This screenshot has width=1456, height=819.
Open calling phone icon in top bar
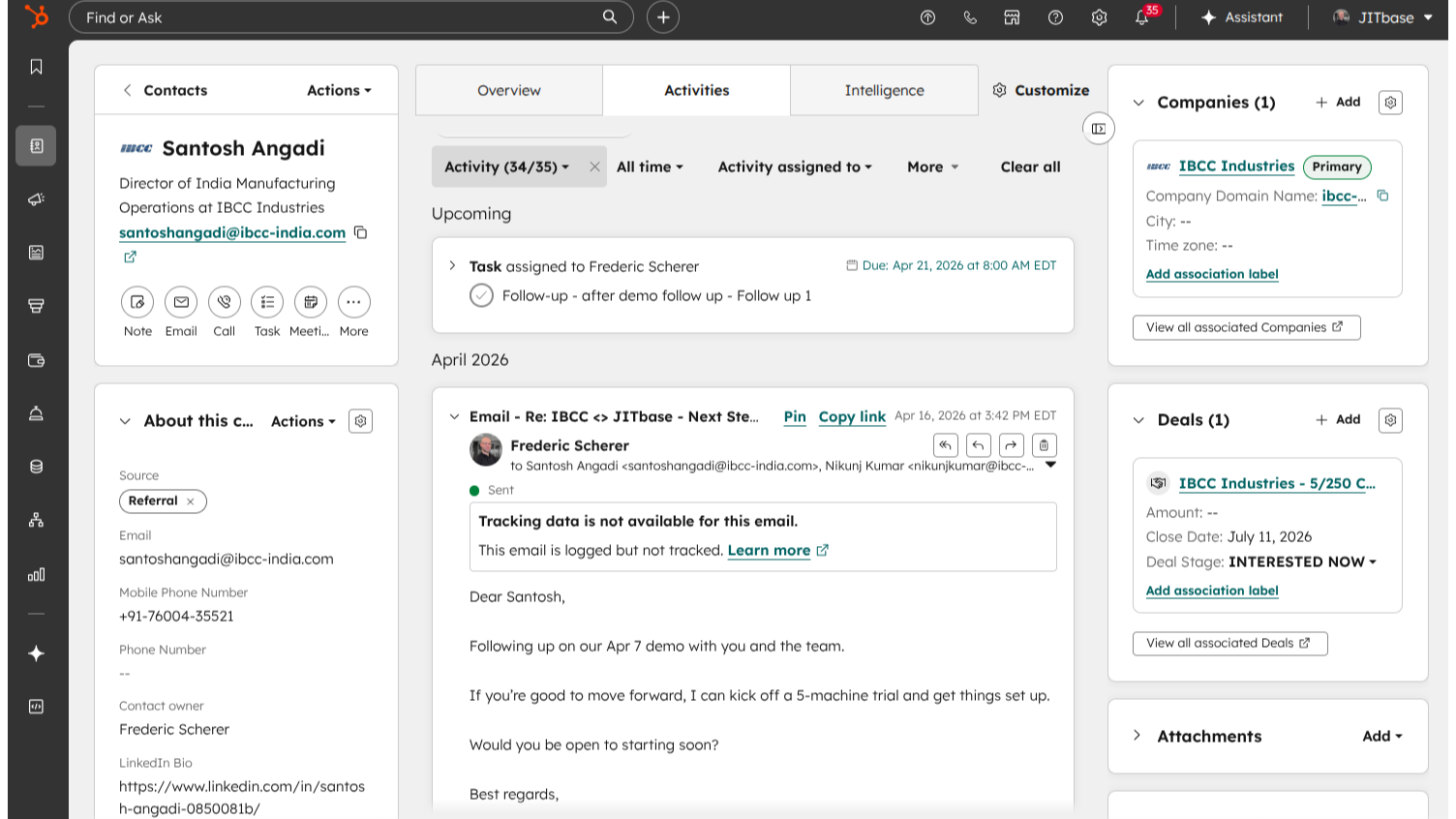[970, 17]
